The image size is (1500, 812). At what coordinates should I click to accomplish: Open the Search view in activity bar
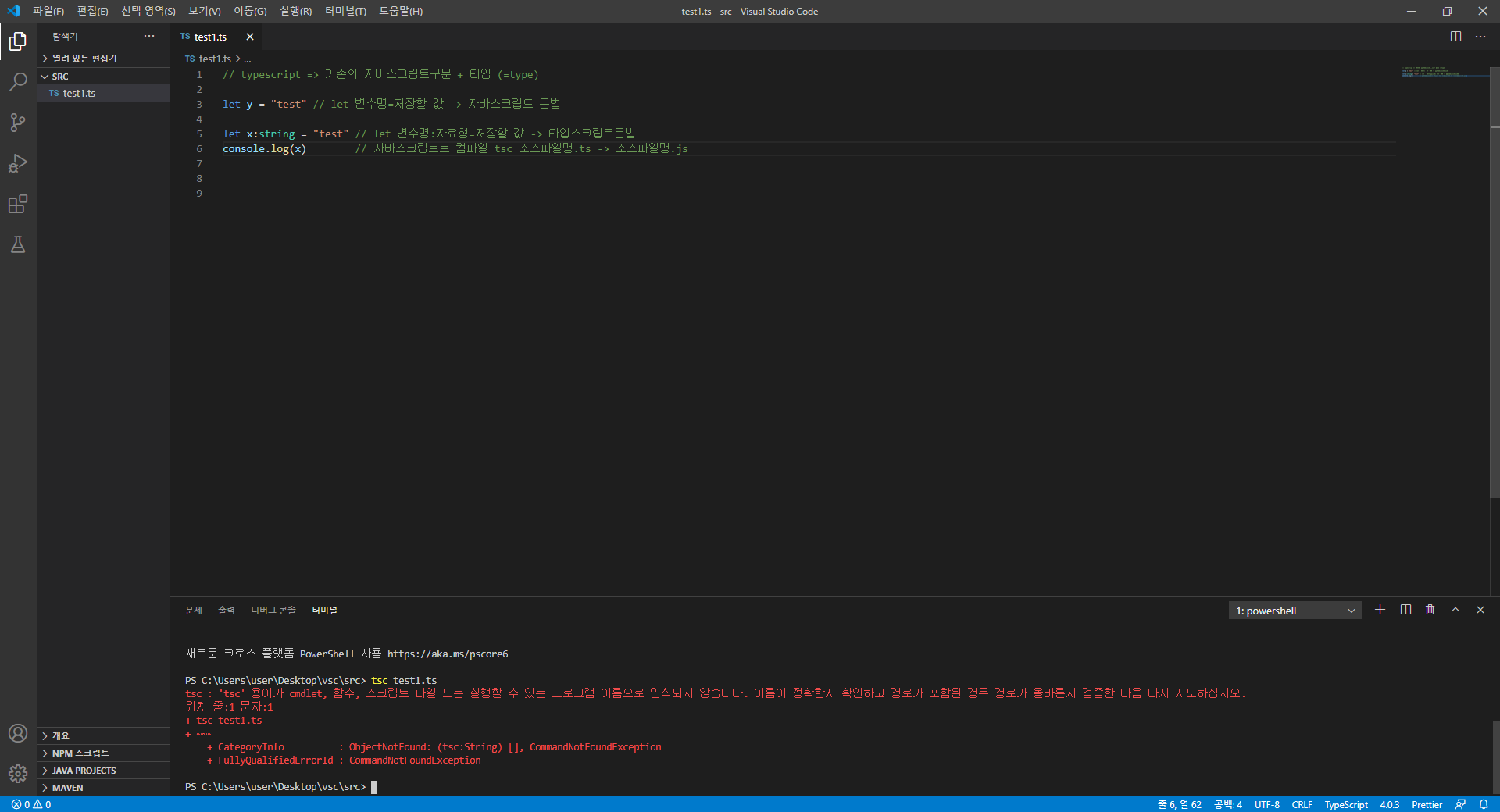tap(18, 81)
